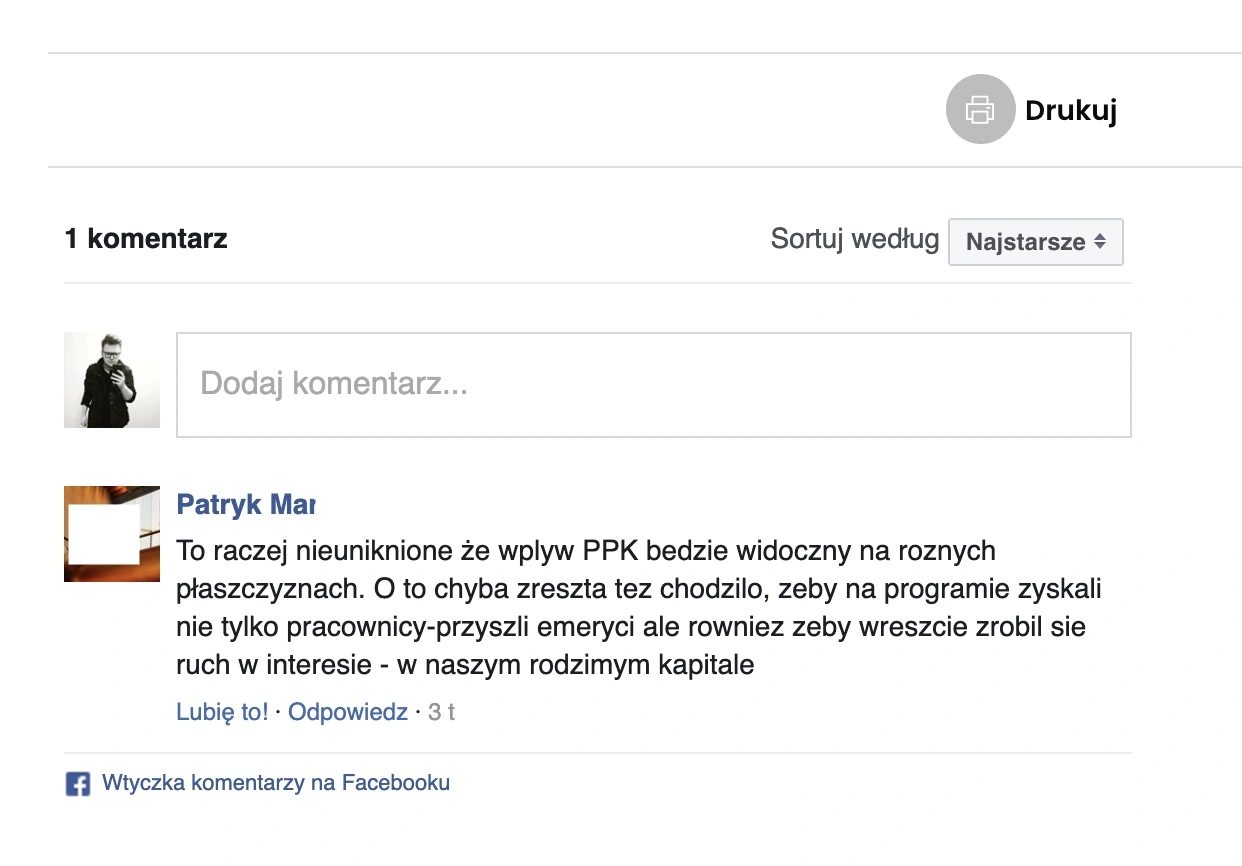Focus the Dodaj komentarz input field

[653, 385]
